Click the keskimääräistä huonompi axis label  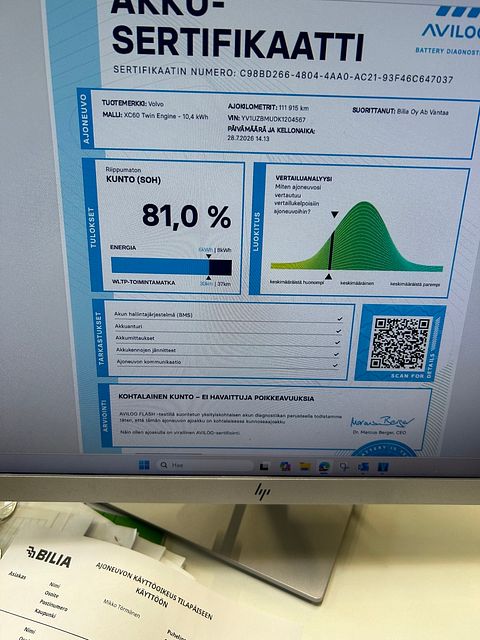click(297, 282)
